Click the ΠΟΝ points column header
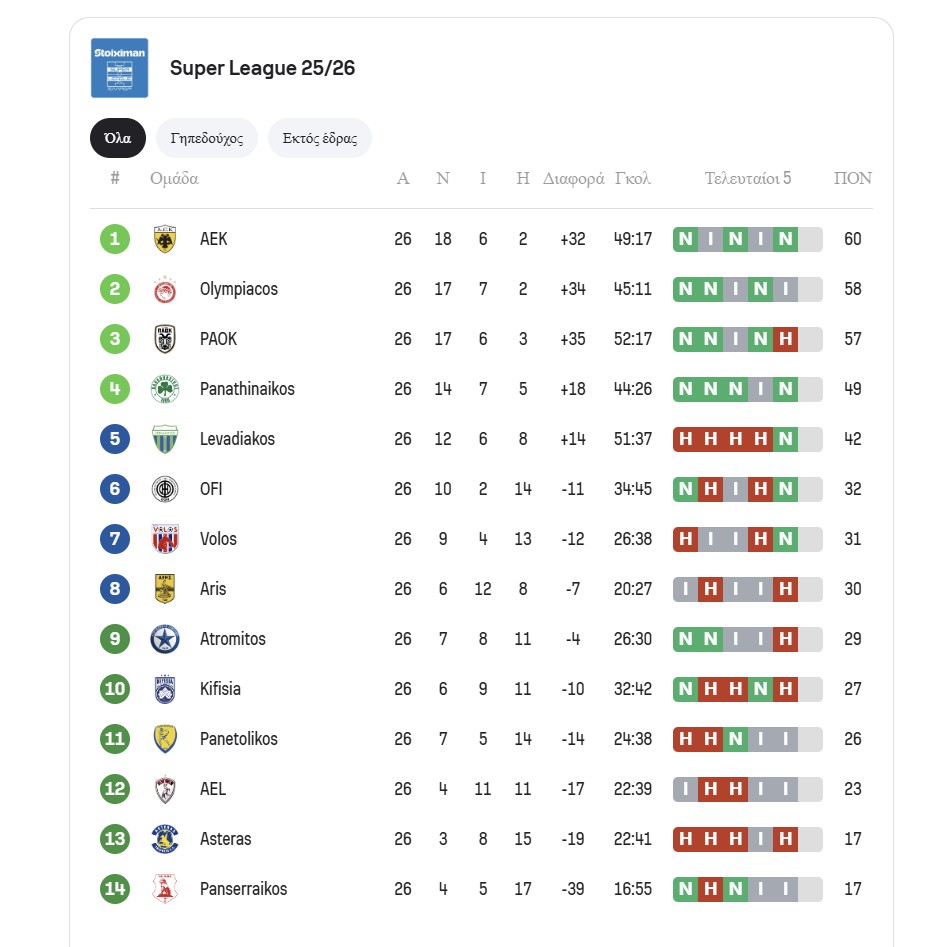The width and height of the screenshot is (933, 947). tap(852, 179)
